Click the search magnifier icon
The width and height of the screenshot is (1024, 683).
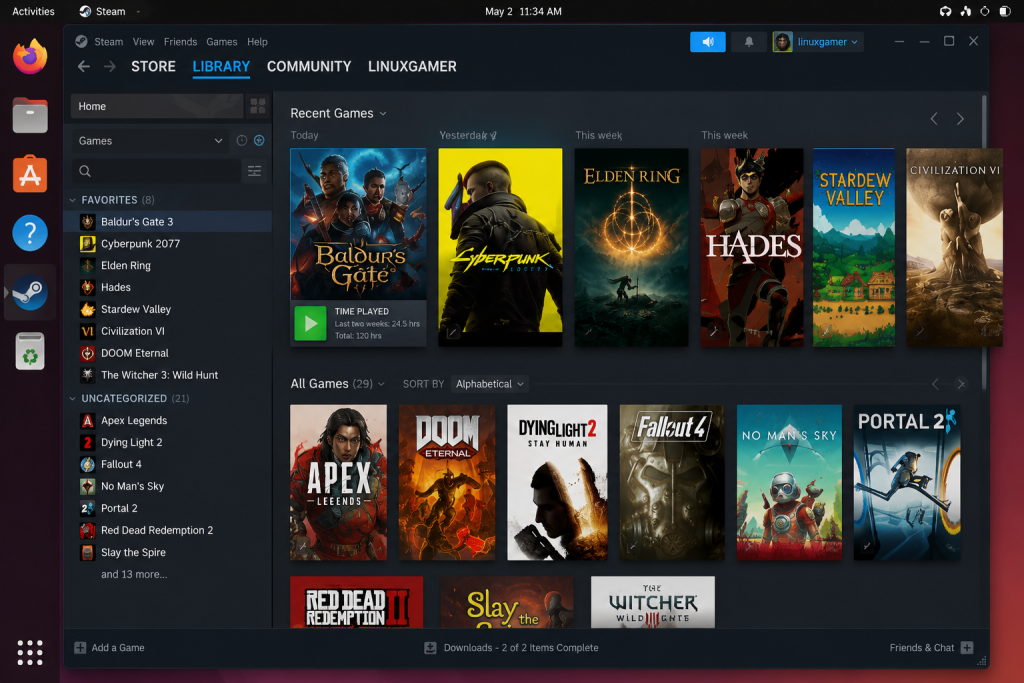pyautogui.click(x=85, y=171)
